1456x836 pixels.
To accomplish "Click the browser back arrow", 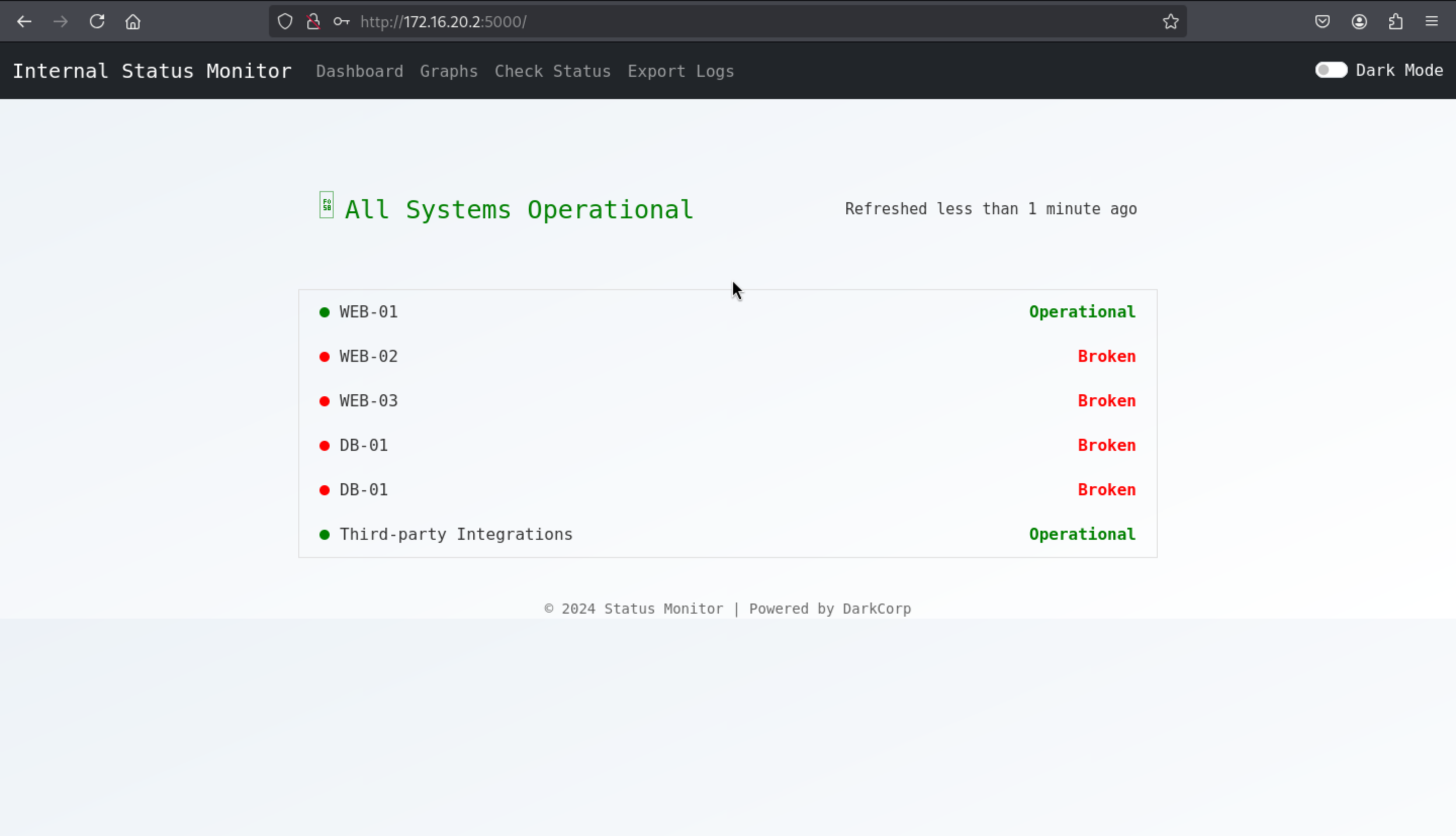I will click(x=24, y=22).
